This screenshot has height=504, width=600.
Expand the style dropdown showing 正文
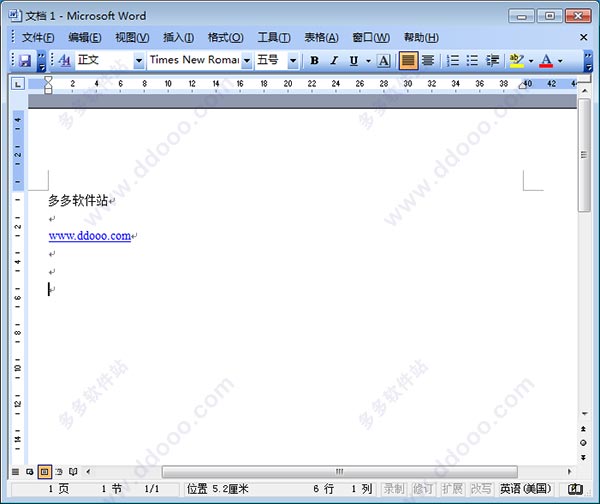[x=139, y=60]
